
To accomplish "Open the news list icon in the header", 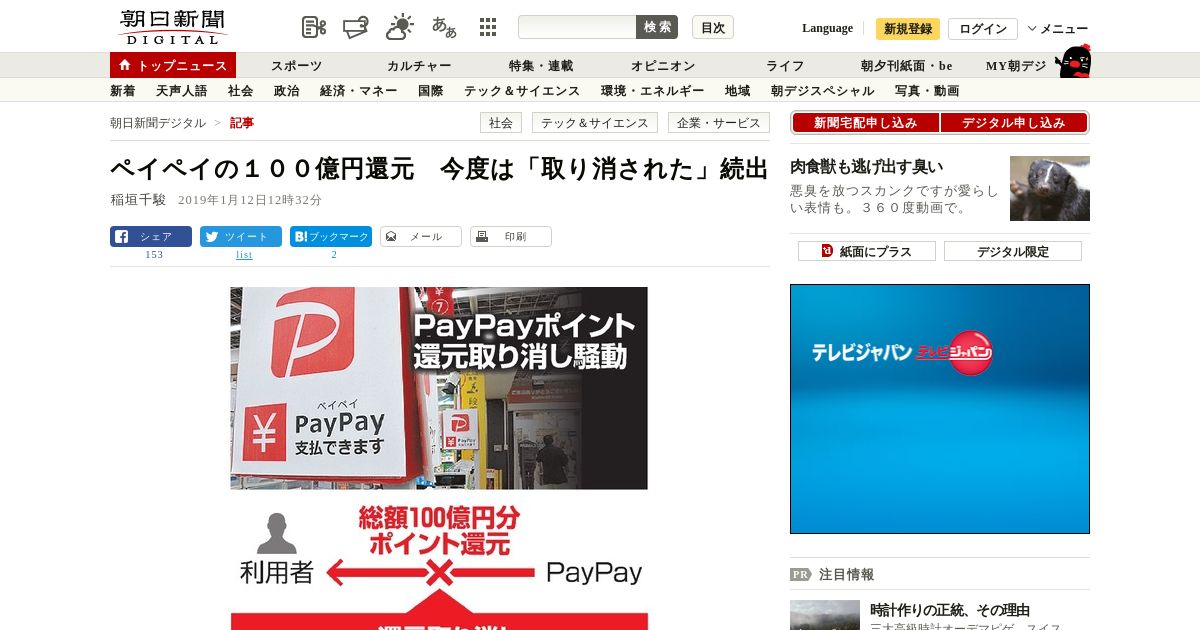I will pos(314,27).
